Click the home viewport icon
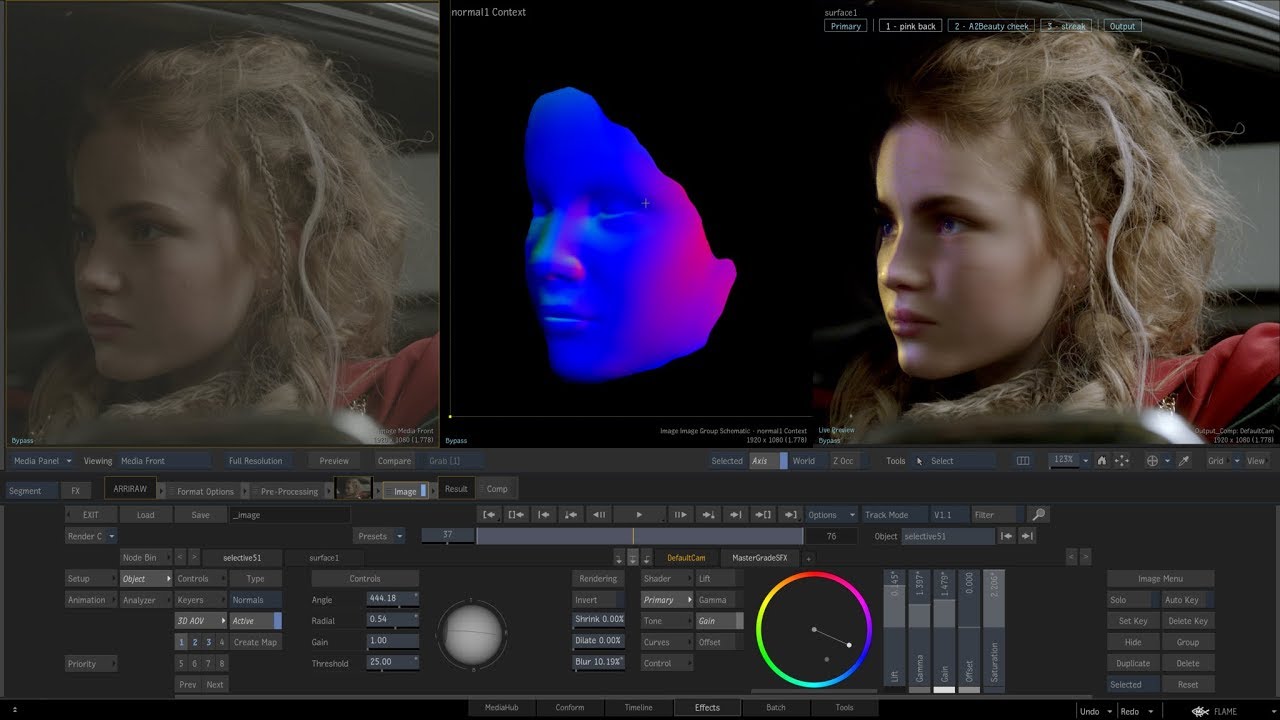The image size is (1280, 720). click(x=1101, y=461)
